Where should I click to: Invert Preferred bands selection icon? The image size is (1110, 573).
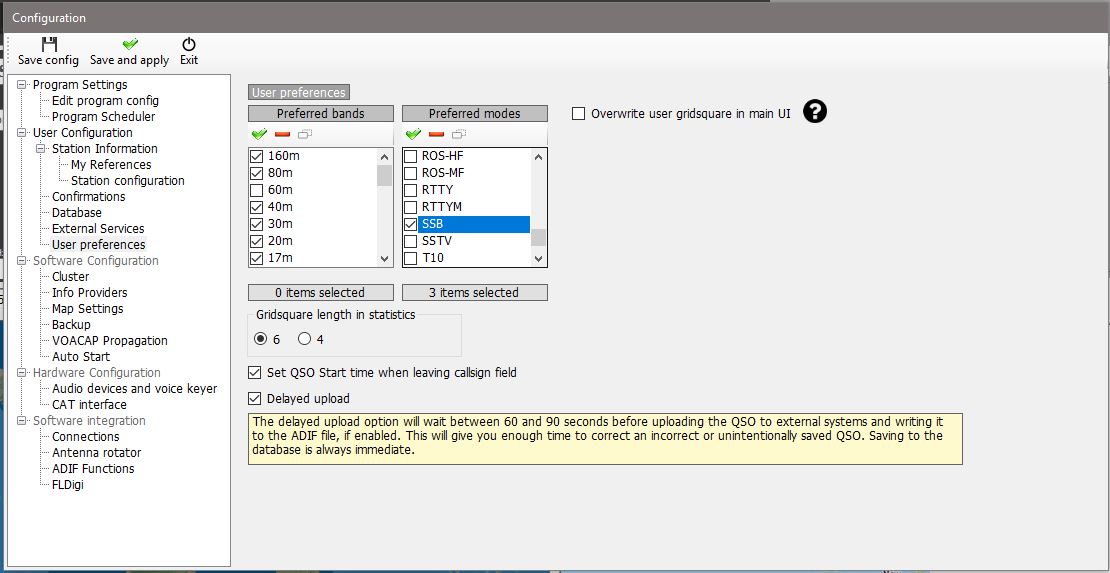click(x=305, y=134)
